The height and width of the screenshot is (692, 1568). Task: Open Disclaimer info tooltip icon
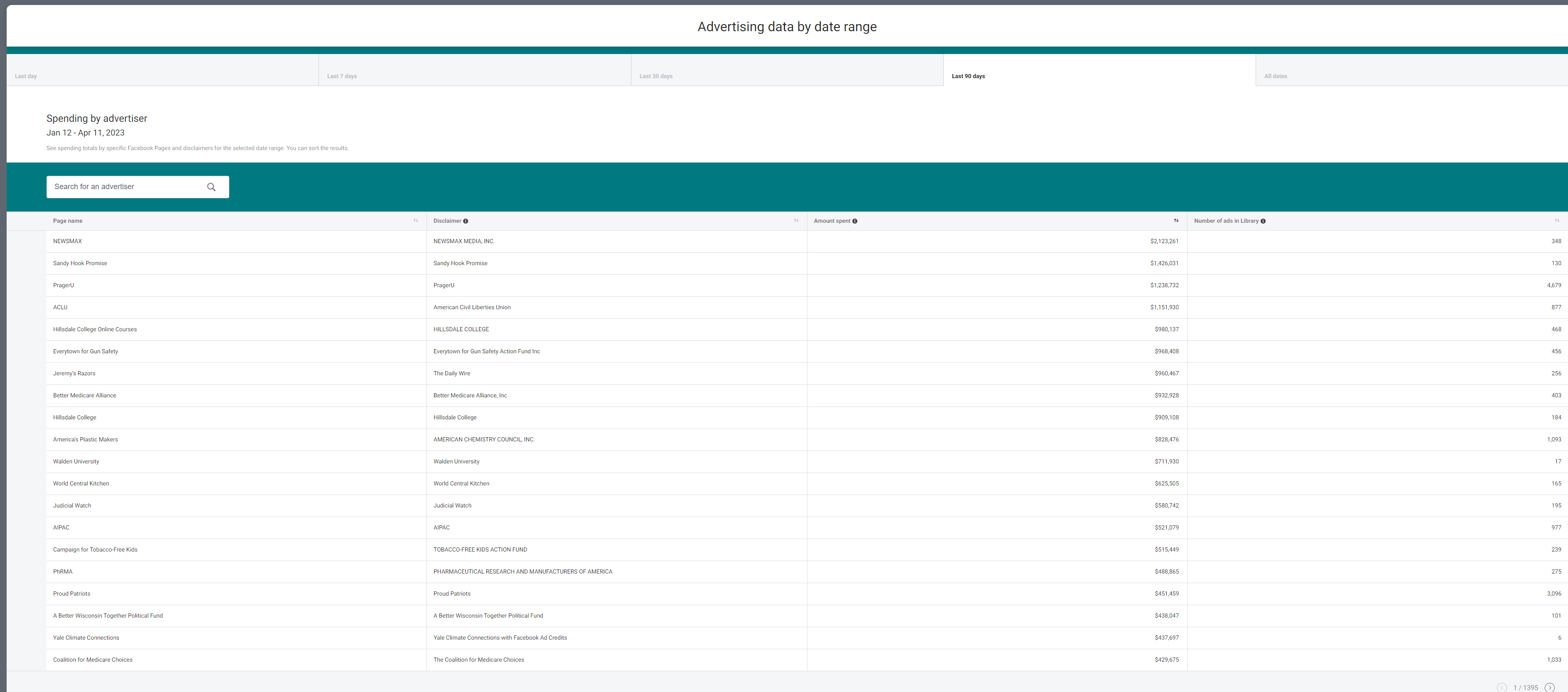click(466, 221)
